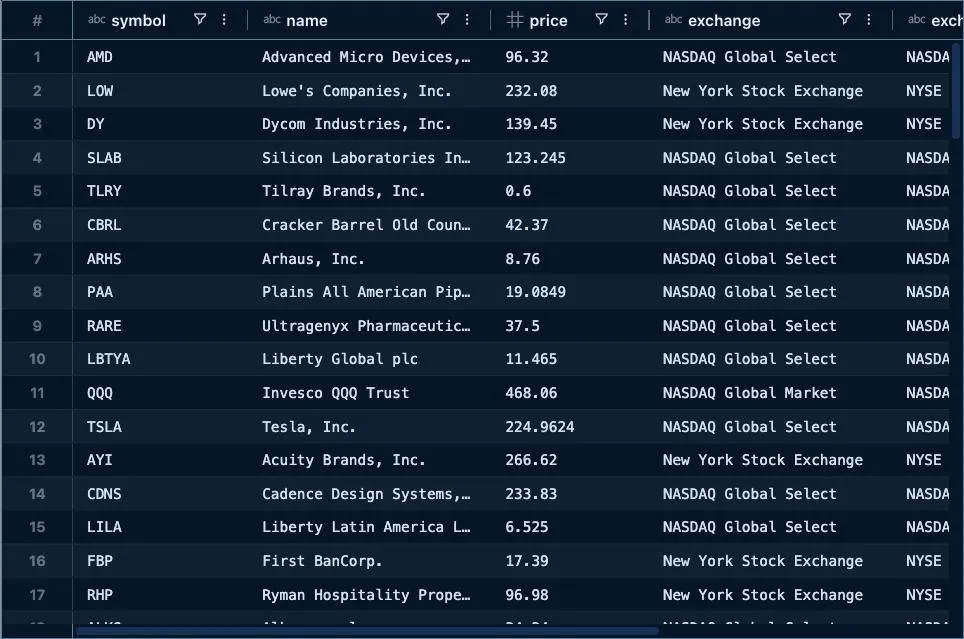
Task: Select the ARHS symbol cell
Action: [x=160, y=258]
